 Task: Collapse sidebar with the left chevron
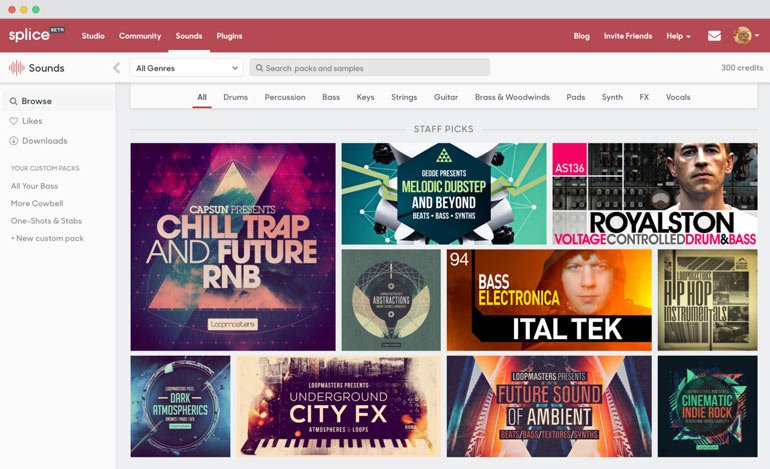[116, 68]
